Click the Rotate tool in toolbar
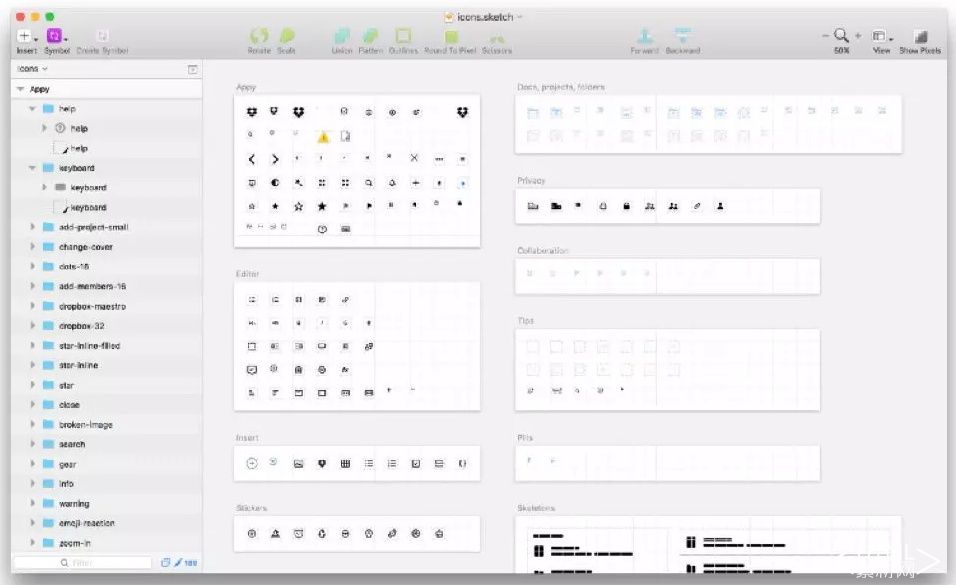The height and width of the screenshot is (585, 956). [259, 35]
